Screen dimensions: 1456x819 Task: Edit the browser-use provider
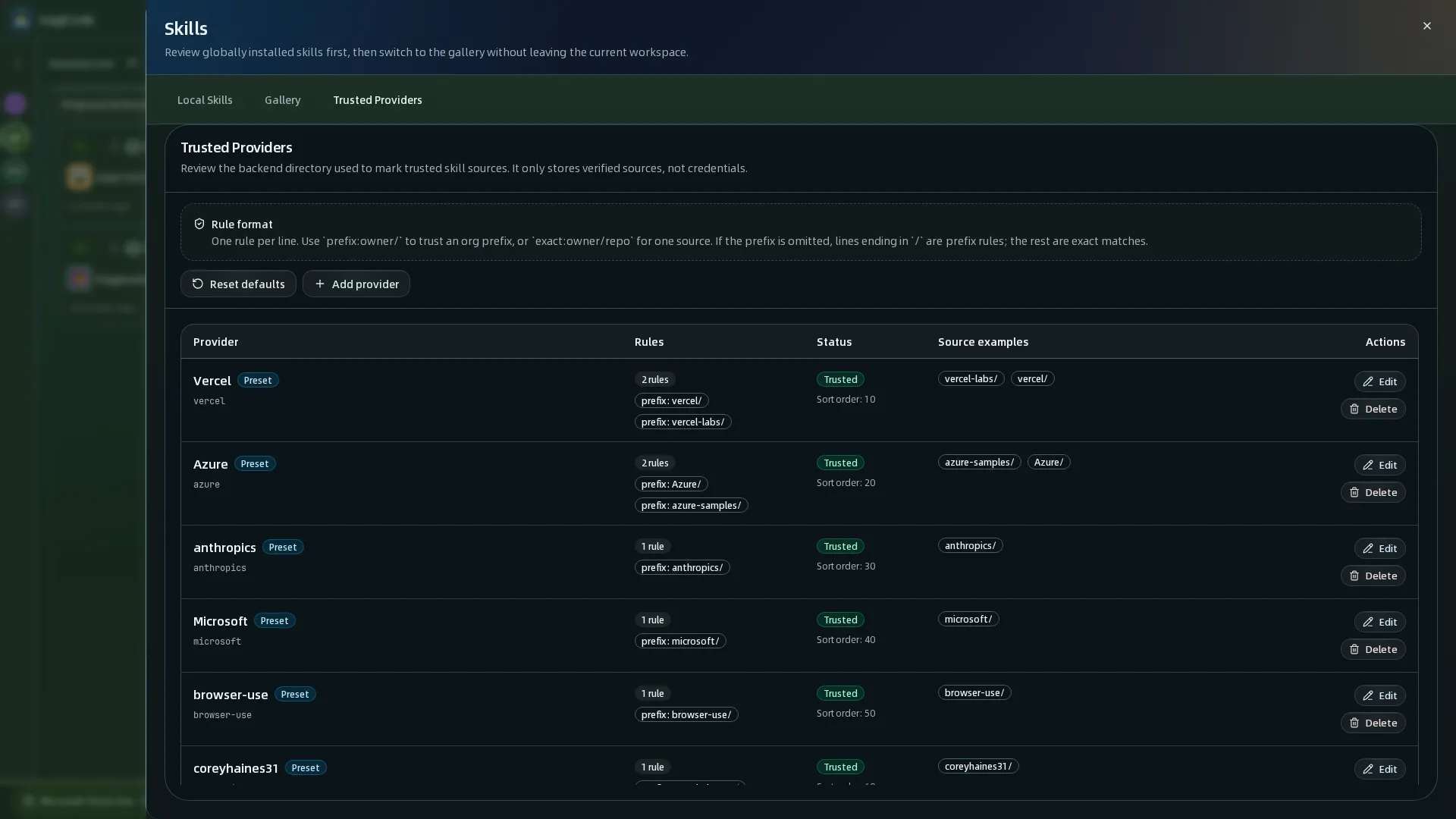pyautogui.click(x=1379, y=695)
